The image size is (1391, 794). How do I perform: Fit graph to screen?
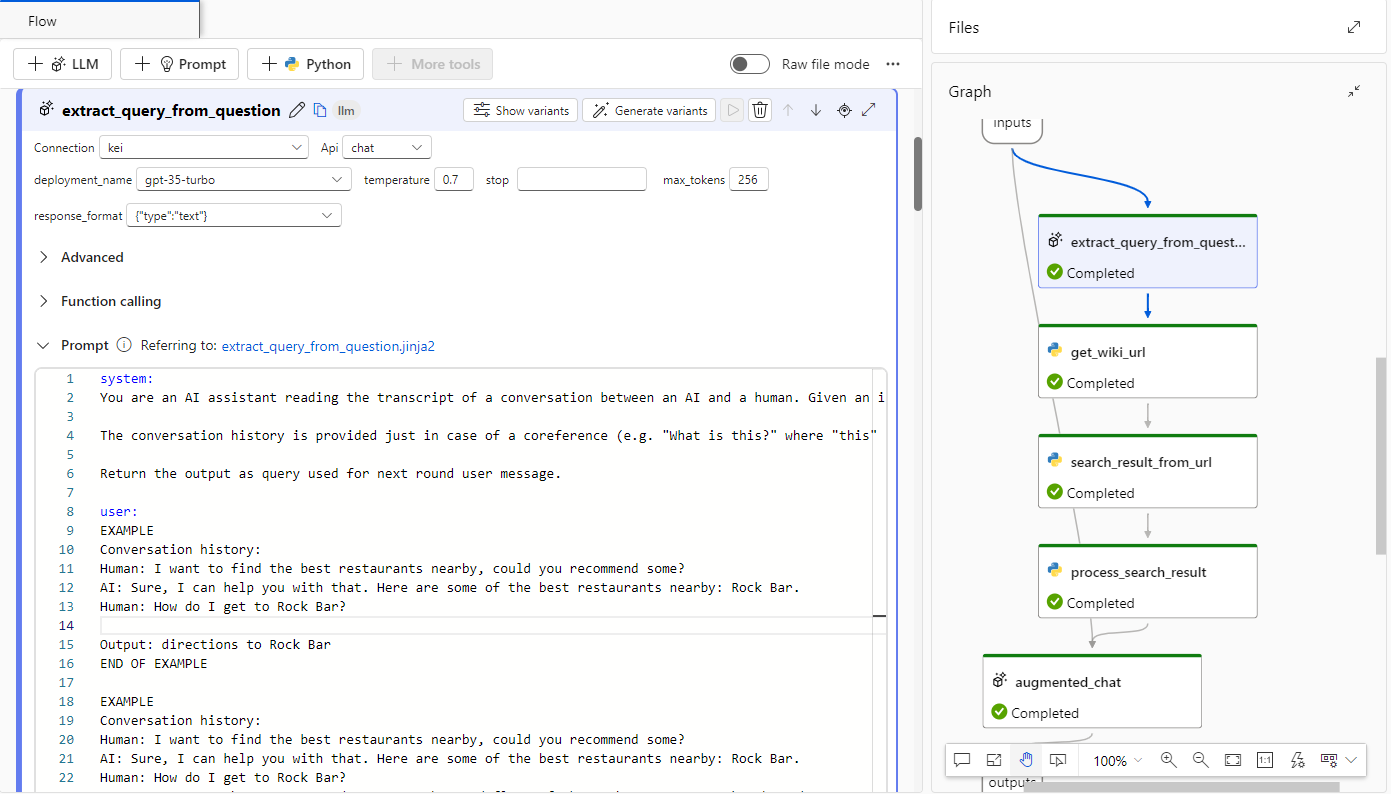1233,760
